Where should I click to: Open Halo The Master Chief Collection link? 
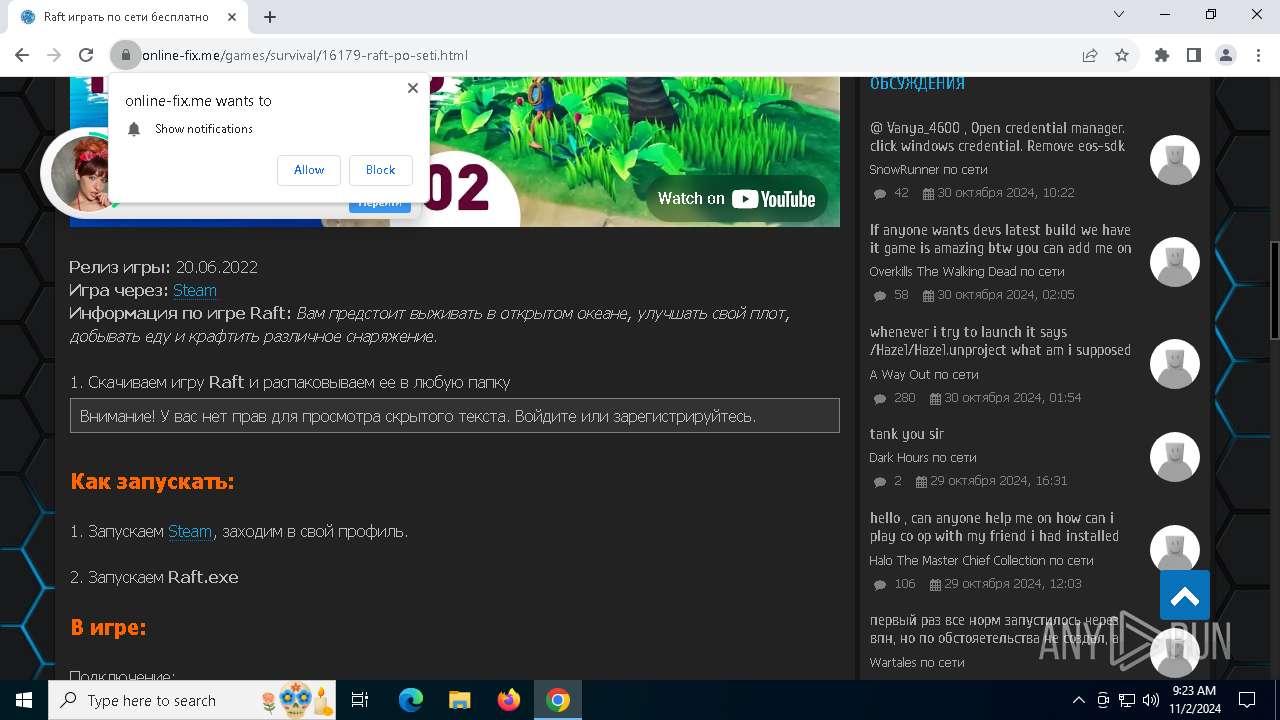[981, 561]
